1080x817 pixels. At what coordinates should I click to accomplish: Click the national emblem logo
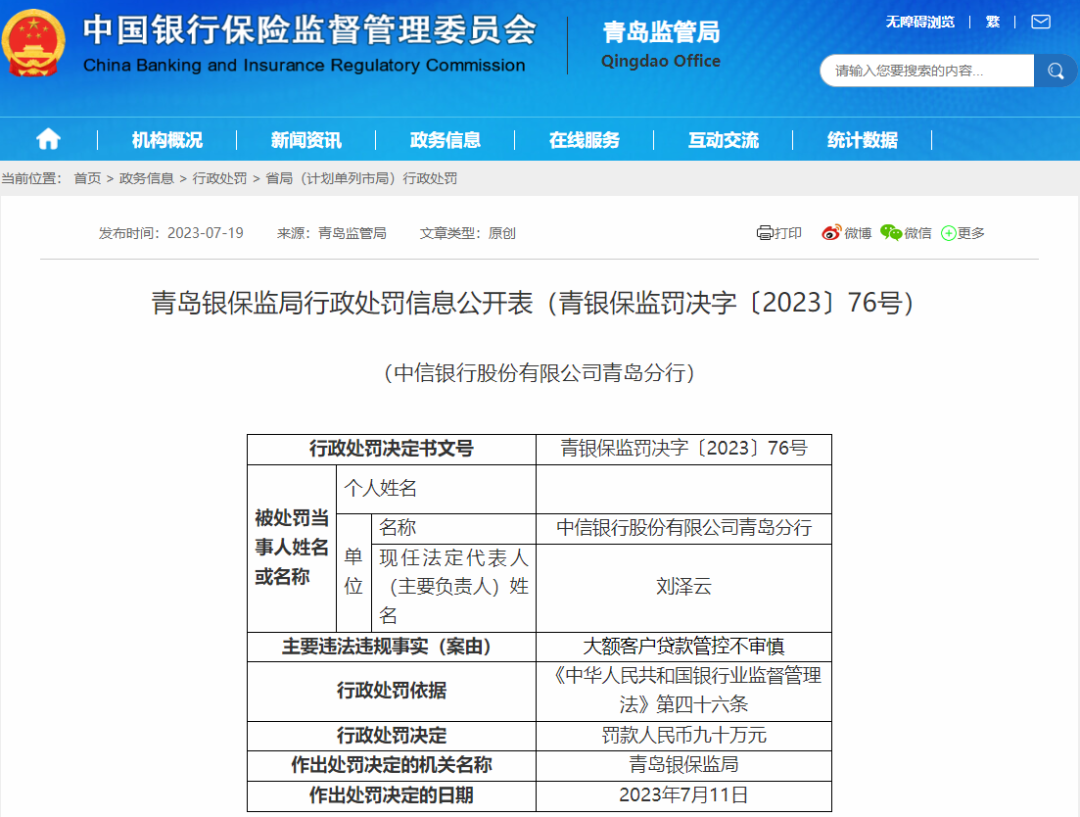[35, 43]
